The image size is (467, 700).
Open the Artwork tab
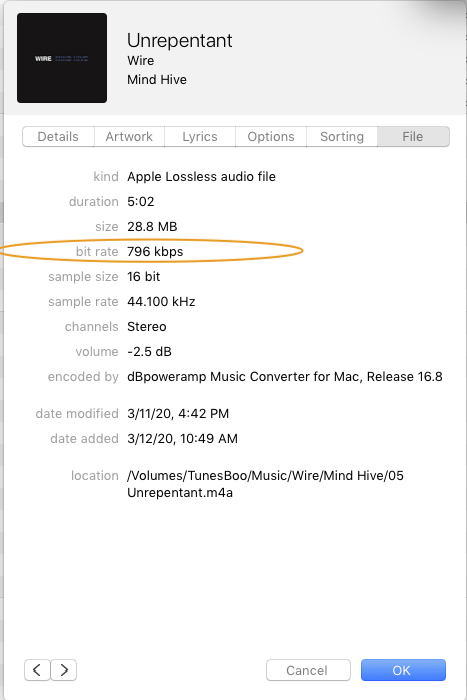129,137
